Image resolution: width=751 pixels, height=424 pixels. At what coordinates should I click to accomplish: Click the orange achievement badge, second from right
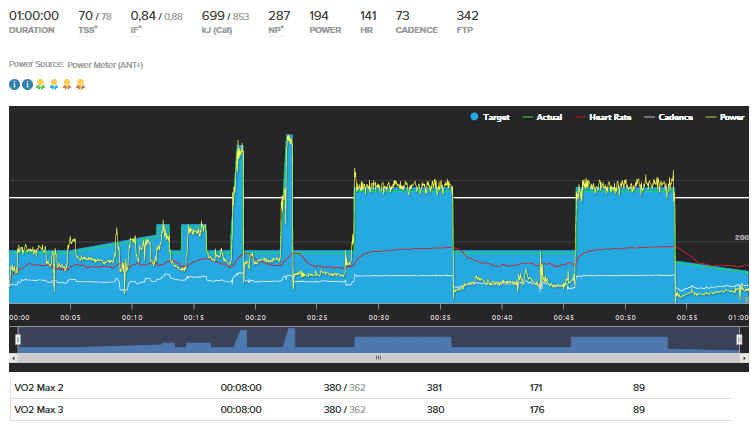(x=67, y=85)
